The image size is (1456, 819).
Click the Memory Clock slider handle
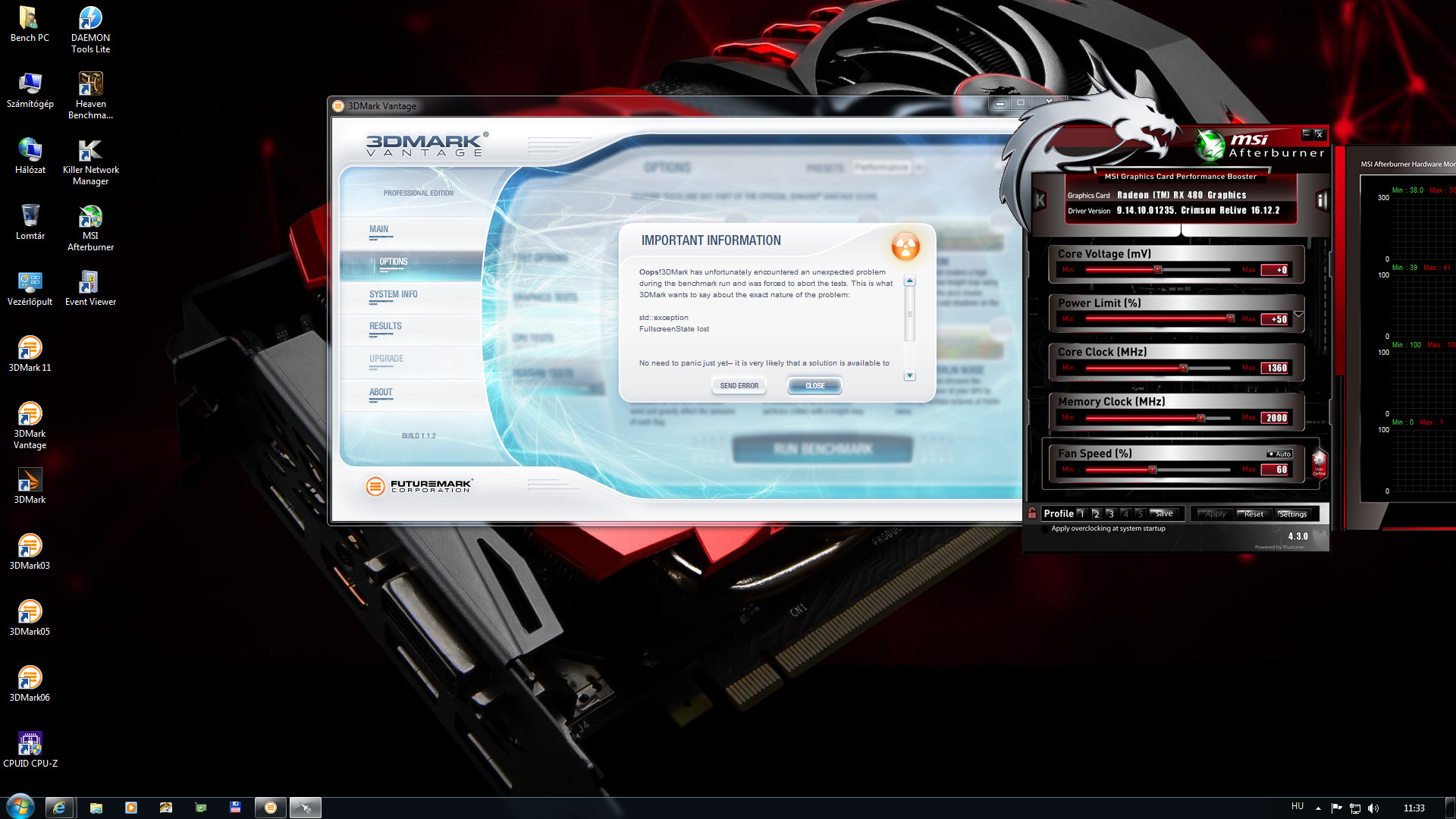[x=1200, y=418]
